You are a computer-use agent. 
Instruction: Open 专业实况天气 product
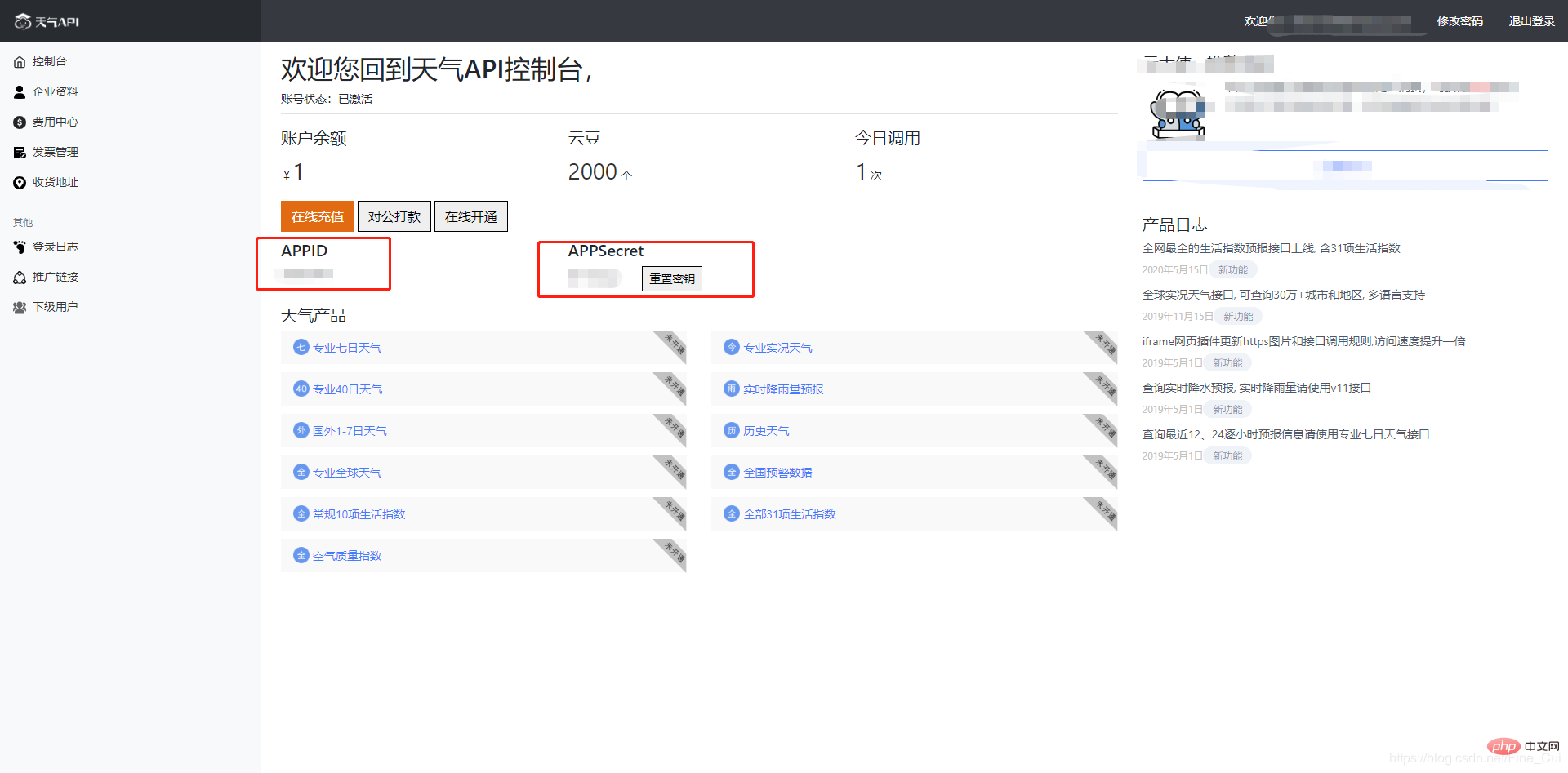tap(776, 347)
